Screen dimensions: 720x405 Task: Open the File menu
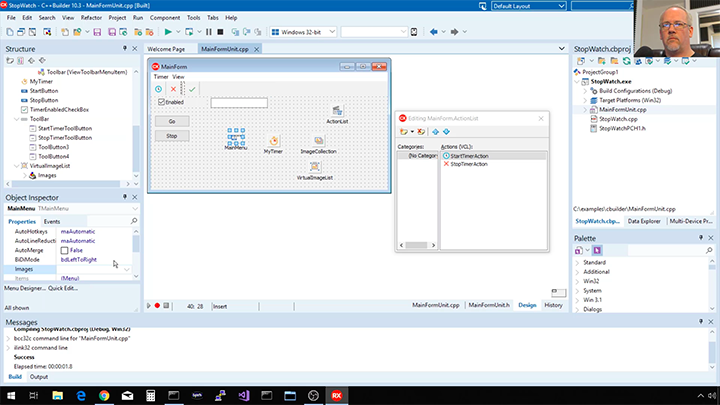11,17
